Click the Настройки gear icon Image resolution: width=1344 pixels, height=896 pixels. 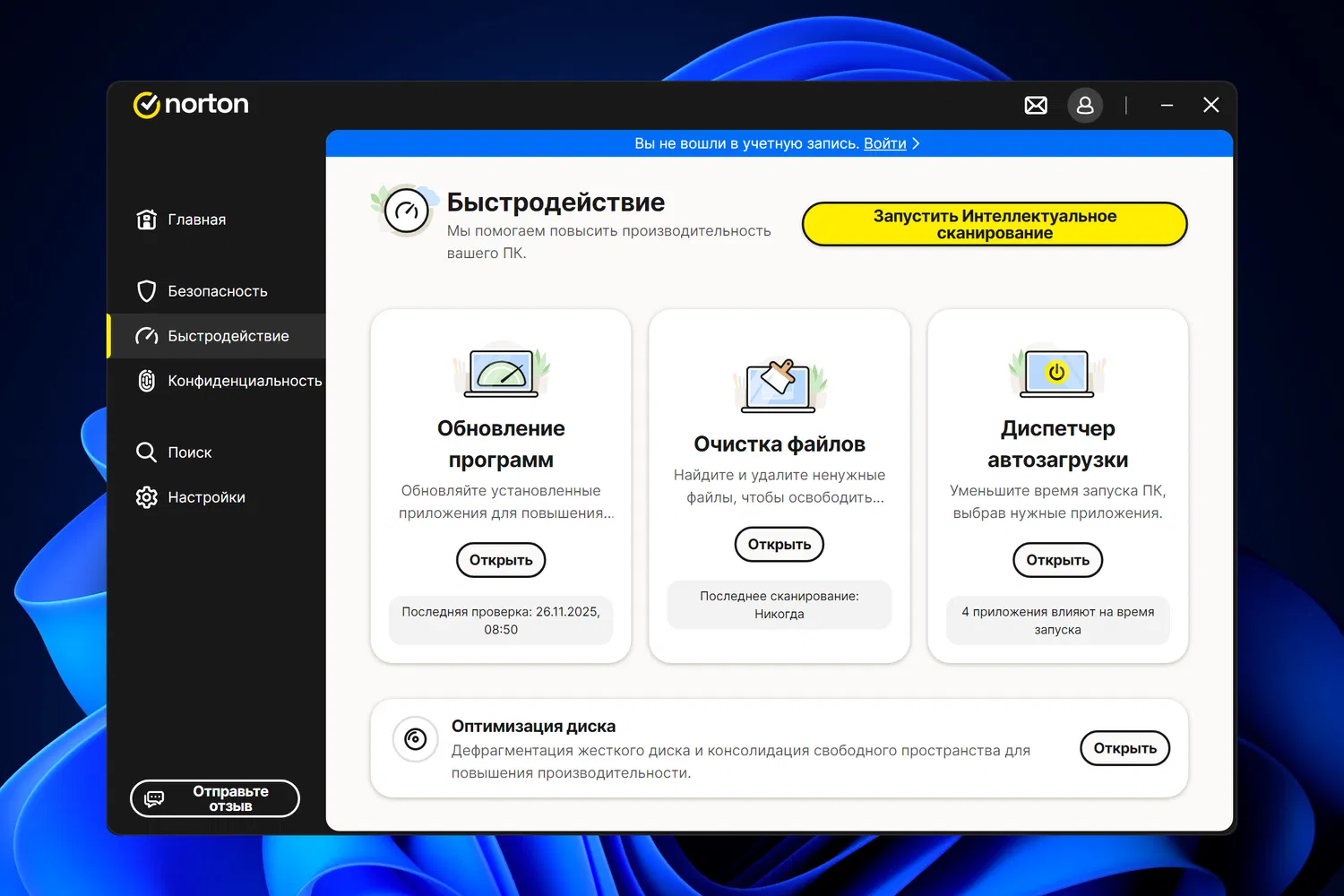coord(146,497)
